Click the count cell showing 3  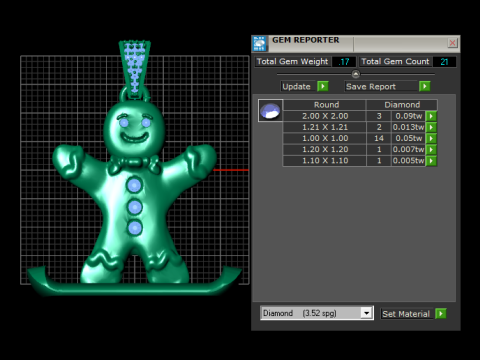point(379,116)
